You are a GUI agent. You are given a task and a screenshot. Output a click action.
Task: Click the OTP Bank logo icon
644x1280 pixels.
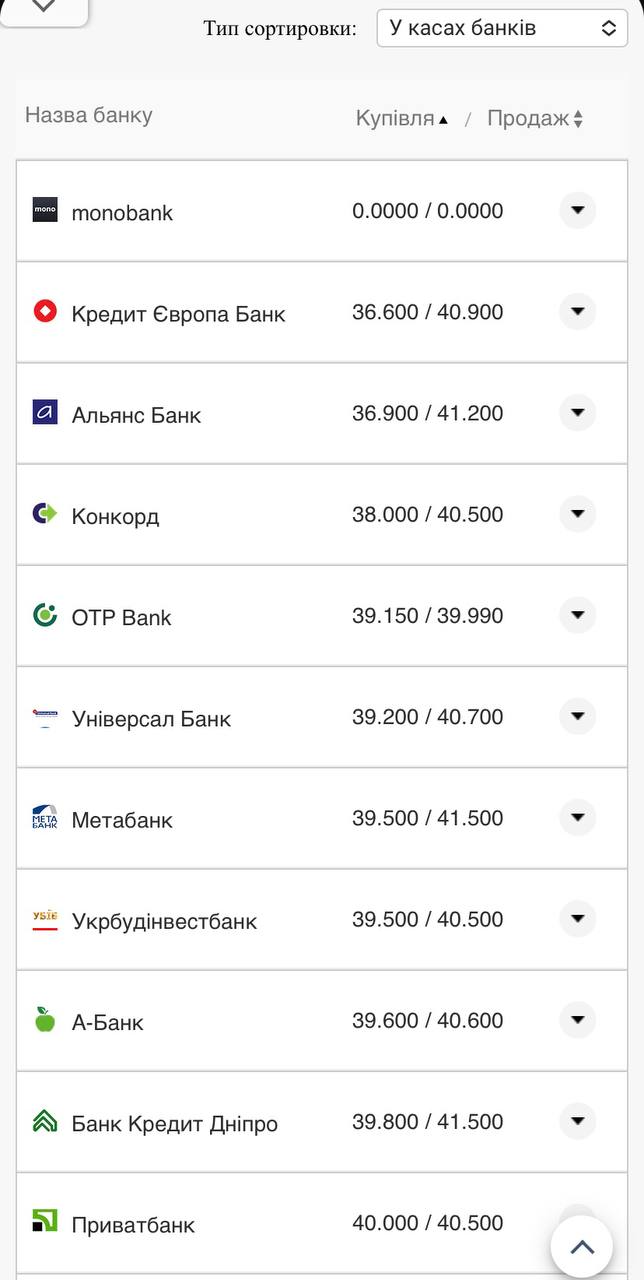pyautogui.click(x=45, y=615)
